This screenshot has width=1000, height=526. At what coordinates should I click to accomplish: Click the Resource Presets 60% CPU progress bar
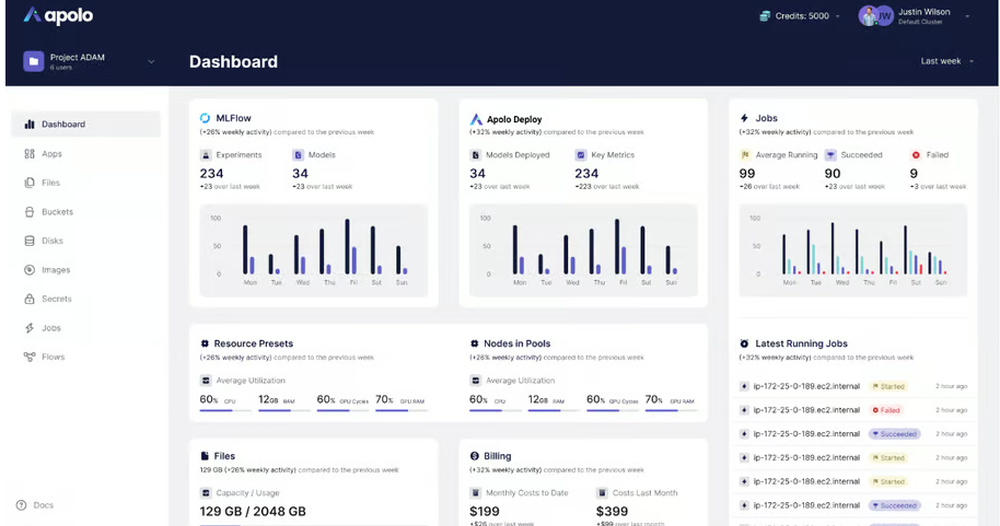click(x=225, y=411)
